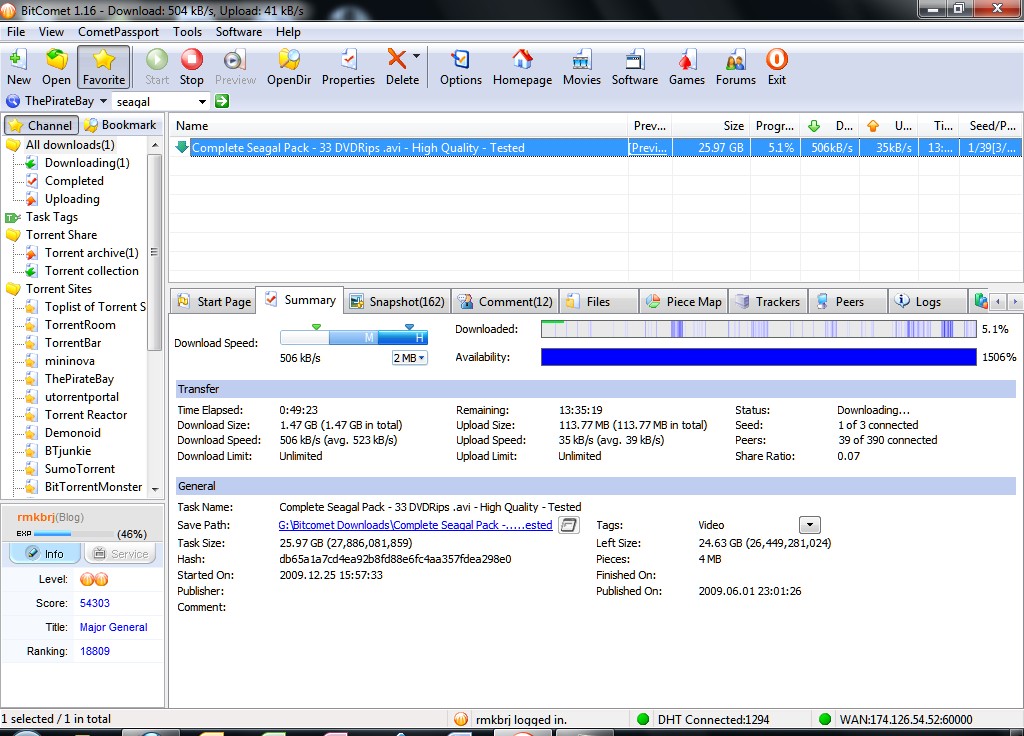The width and height of the screenshot is (1024, 736).
Task: Click the green search go arrow
Action: (x=222, y=101)
